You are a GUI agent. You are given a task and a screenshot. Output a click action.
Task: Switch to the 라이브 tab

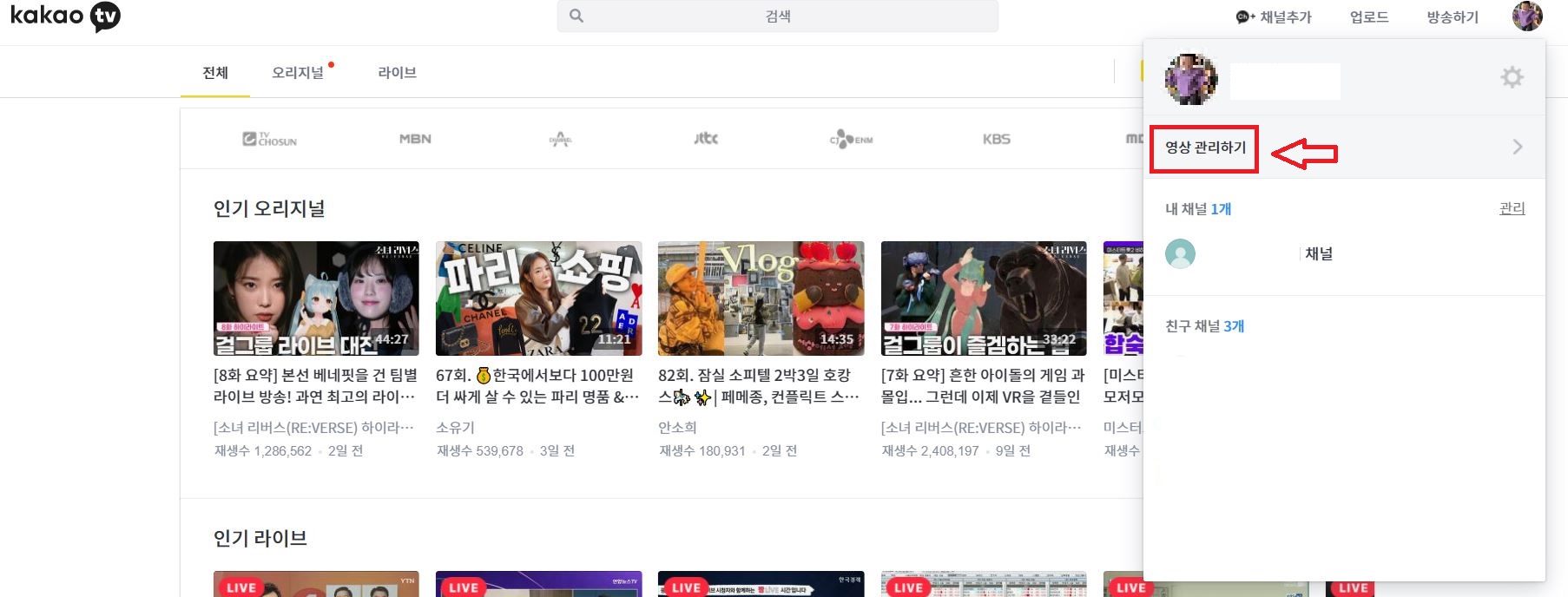tap(397, 72)
